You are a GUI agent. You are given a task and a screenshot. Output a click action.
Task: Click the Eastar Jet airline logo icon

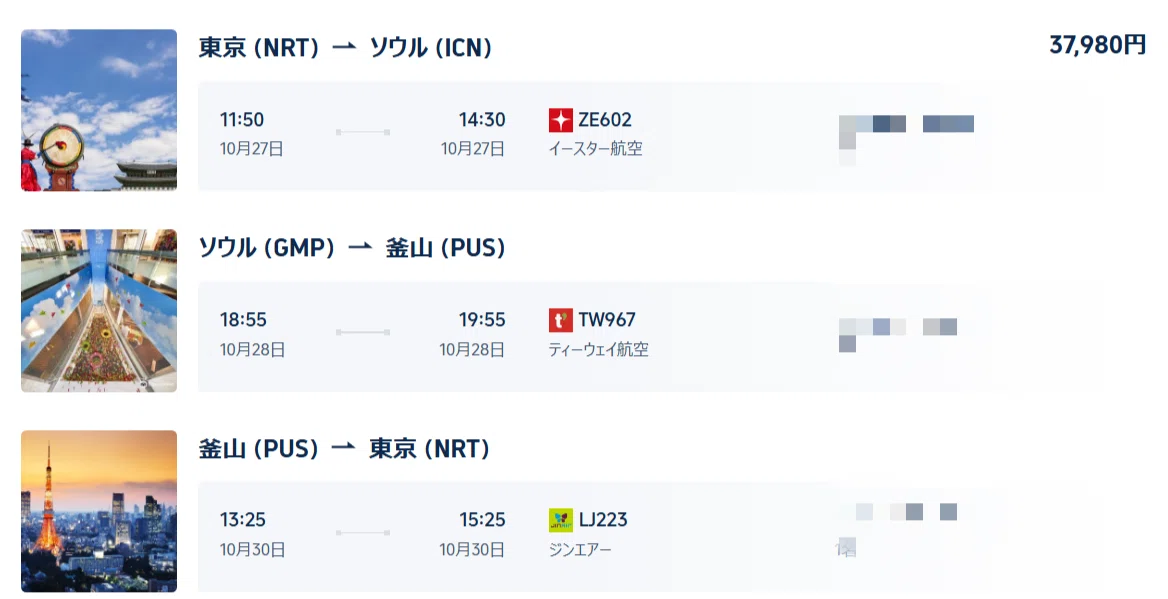click(560, 120)
